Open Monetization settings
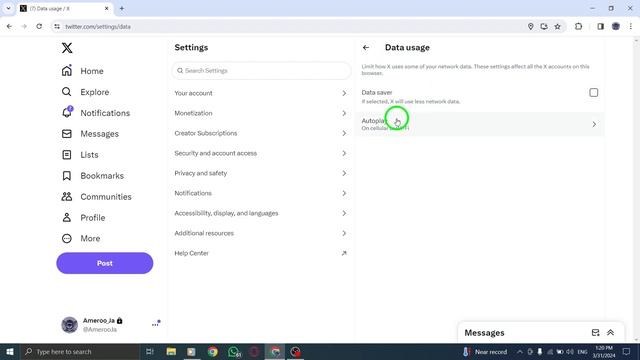Image resolution: width=640 pixels, height=360 pixels. coord(260,113)
